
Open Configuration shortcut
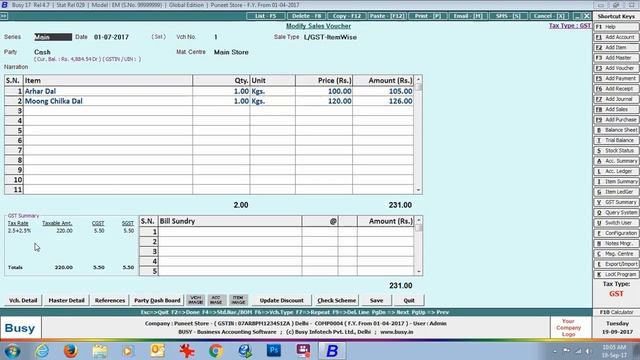click(x=616, y=233)
